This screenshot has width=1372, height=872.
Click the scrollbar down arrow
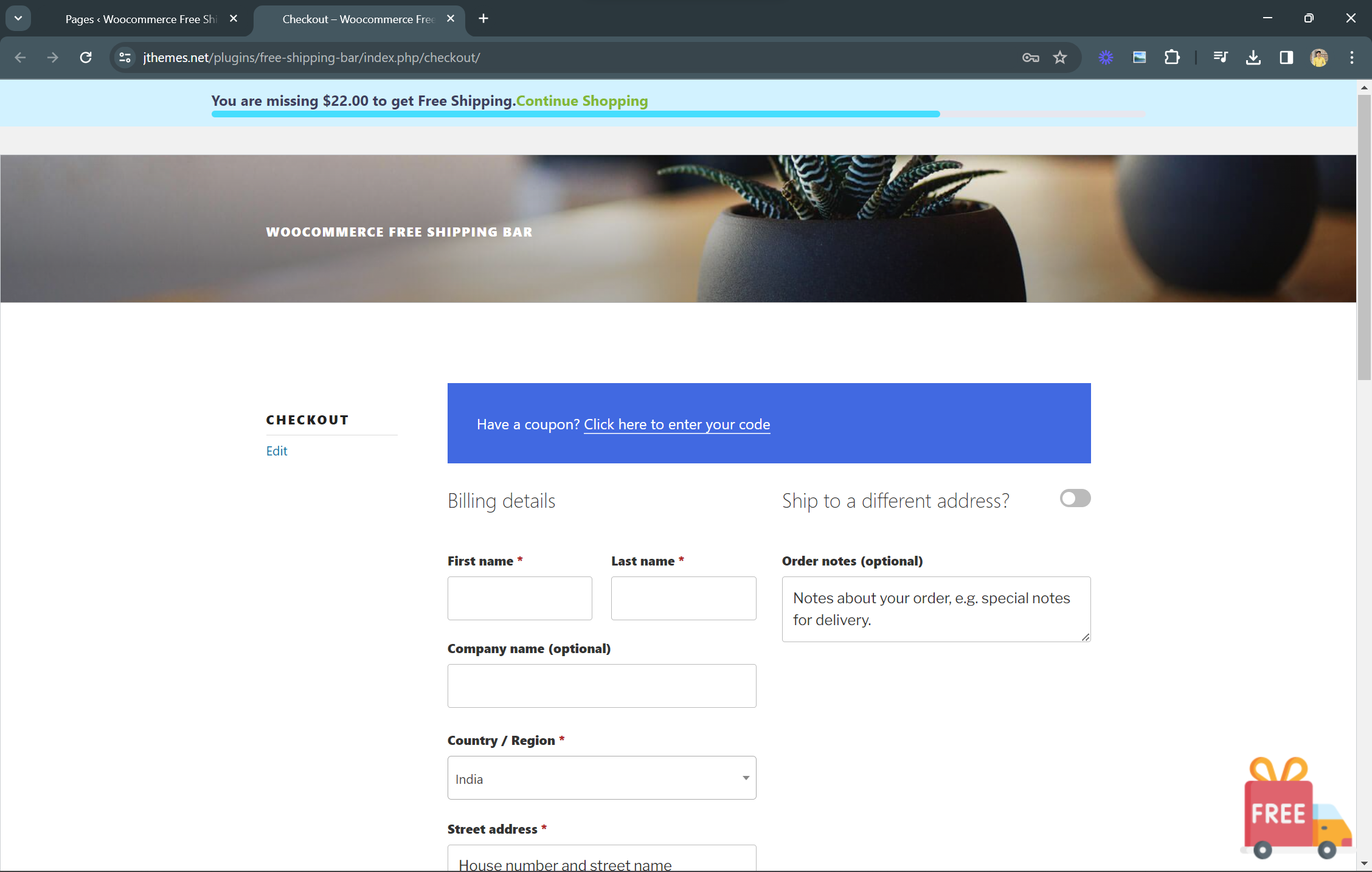point(1364,863)
